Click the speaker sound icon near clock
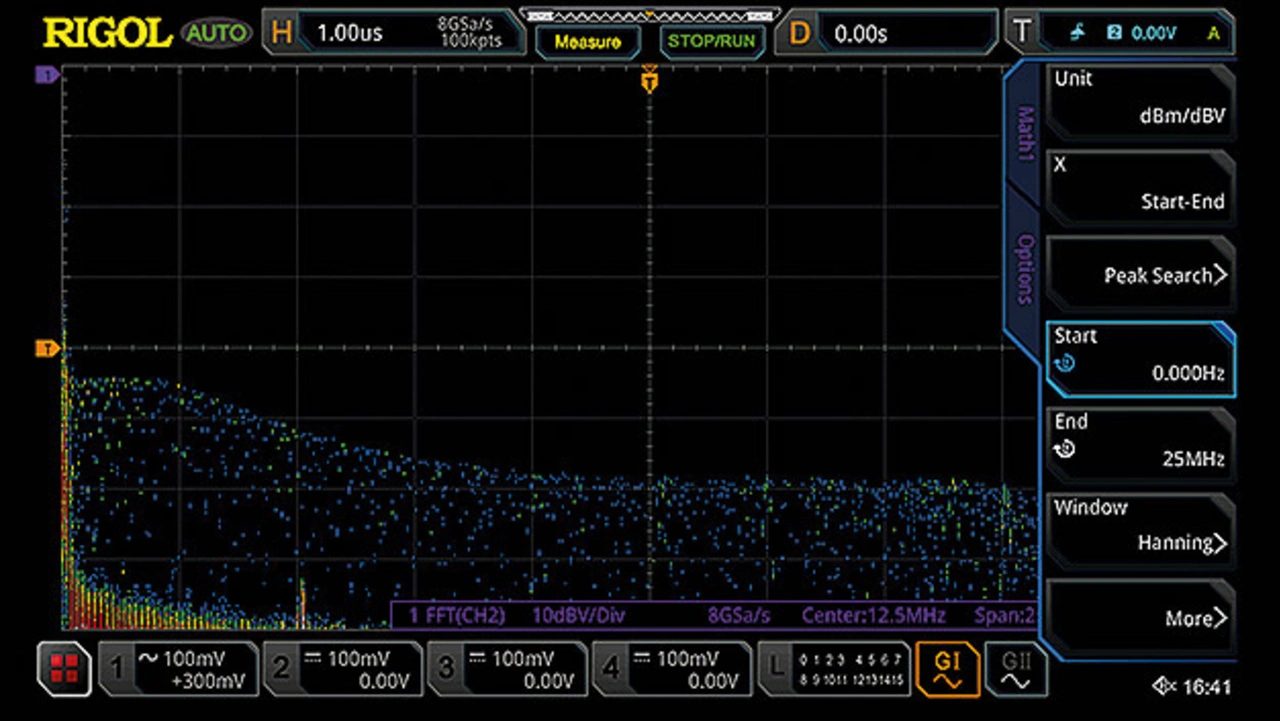The width and height of the screenshot is (1280, 721). point(1164,687)
